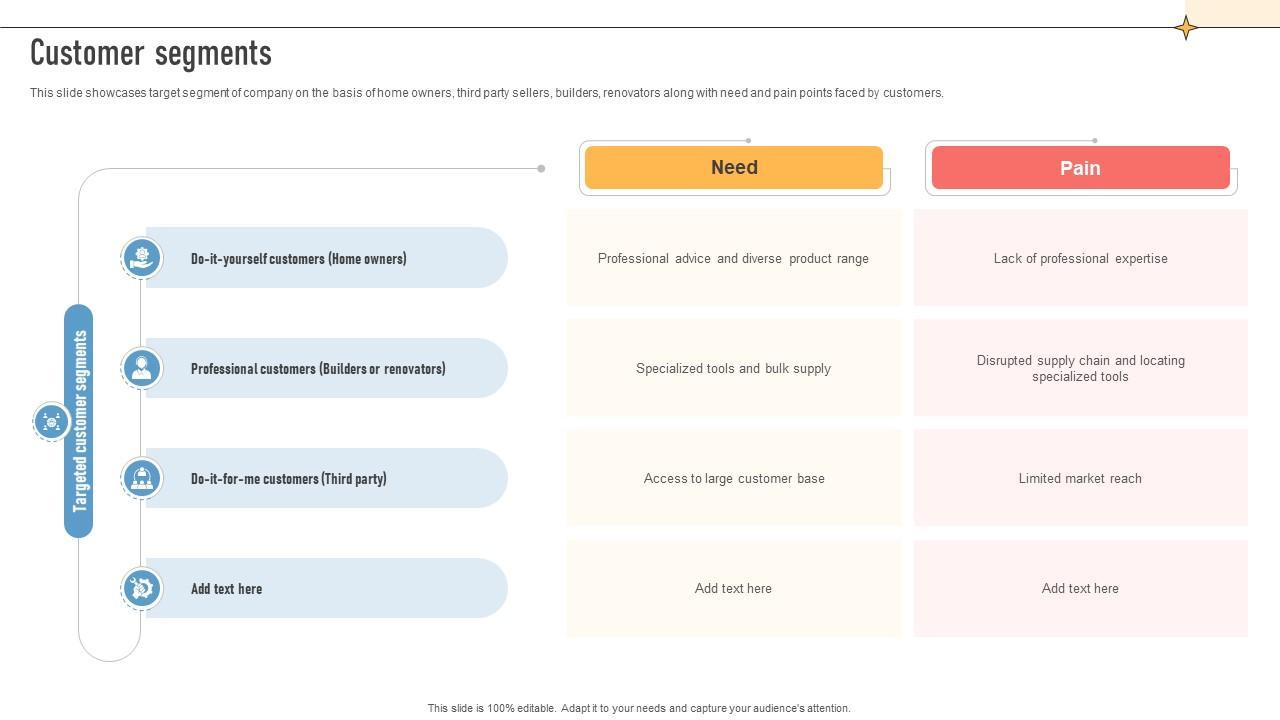1280x720 pixels.
Task: Click the Targeted customer segments vertical banner
Action: (x=80, y=421)
